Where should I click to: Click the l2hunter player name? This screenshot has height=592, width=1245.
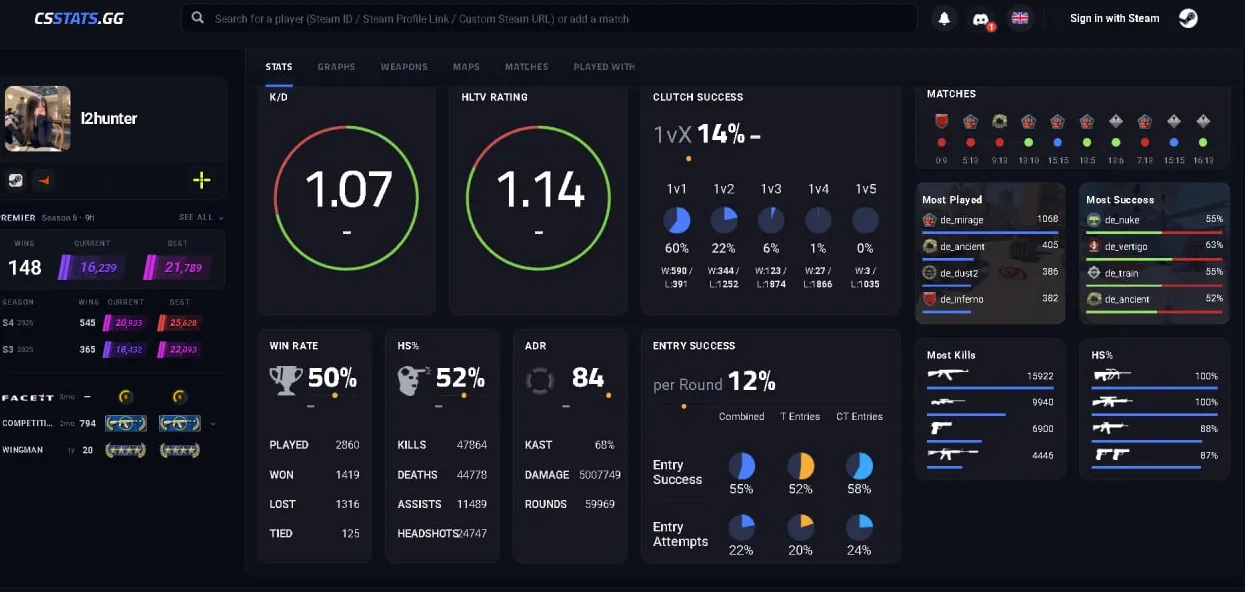click(x=109, y=118)
